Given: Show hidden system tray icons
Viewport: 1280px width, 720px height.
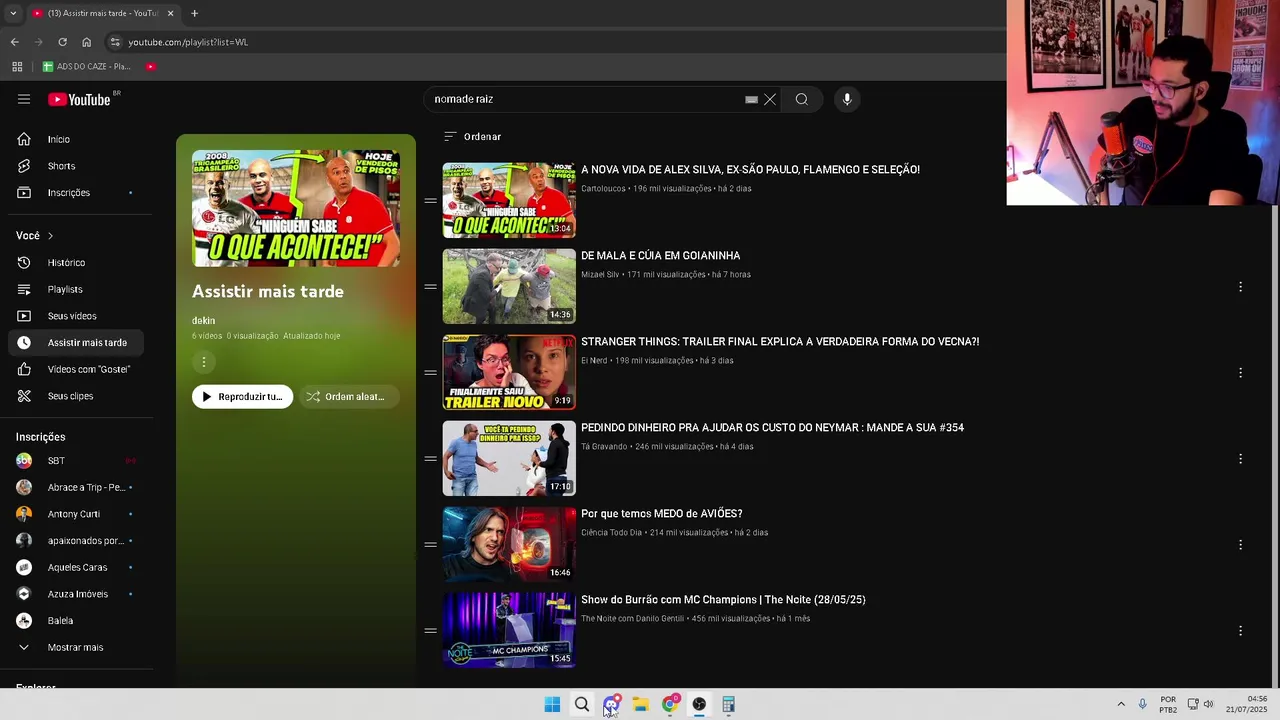Looking at the screenshot, I should 1121,705.
